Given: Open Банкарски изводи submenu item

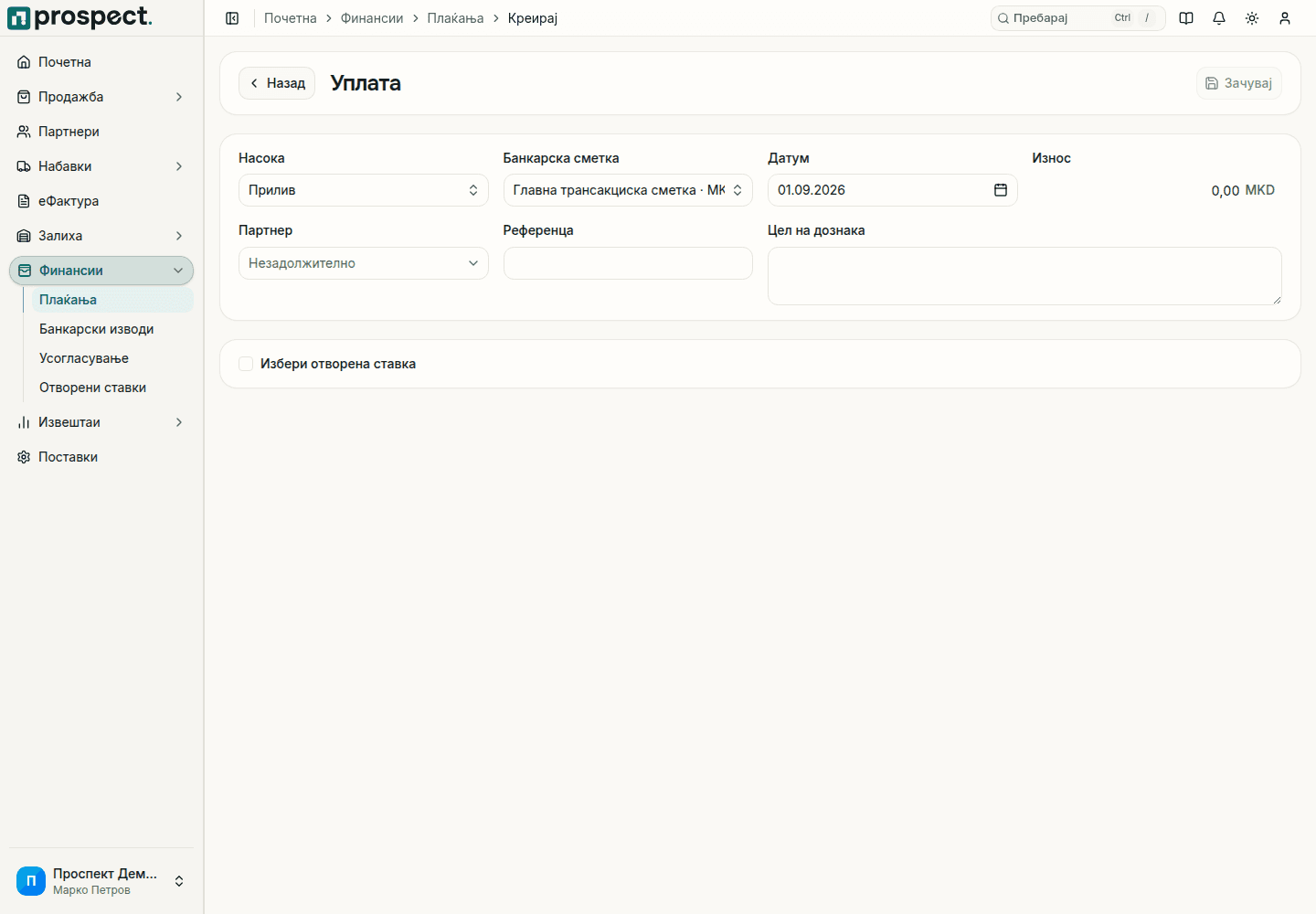Looking at the screenshot, I should pyautogui.click(x=112, y=329).
